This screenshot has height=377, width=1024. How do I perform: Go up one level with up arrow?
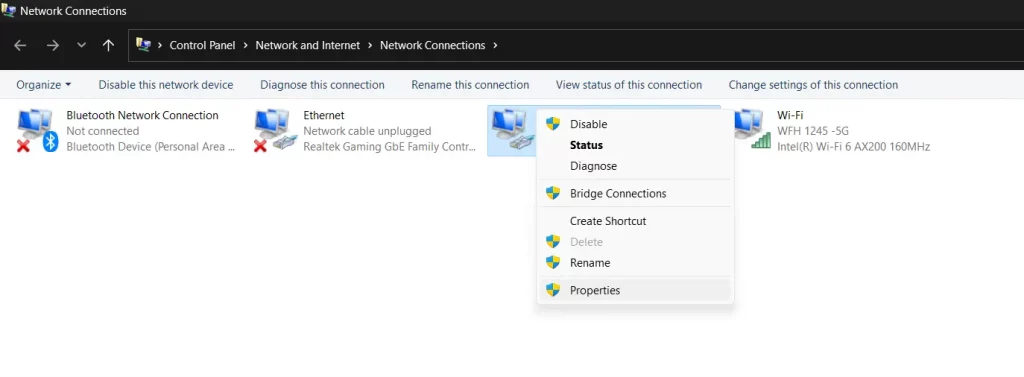coord(108,45)
